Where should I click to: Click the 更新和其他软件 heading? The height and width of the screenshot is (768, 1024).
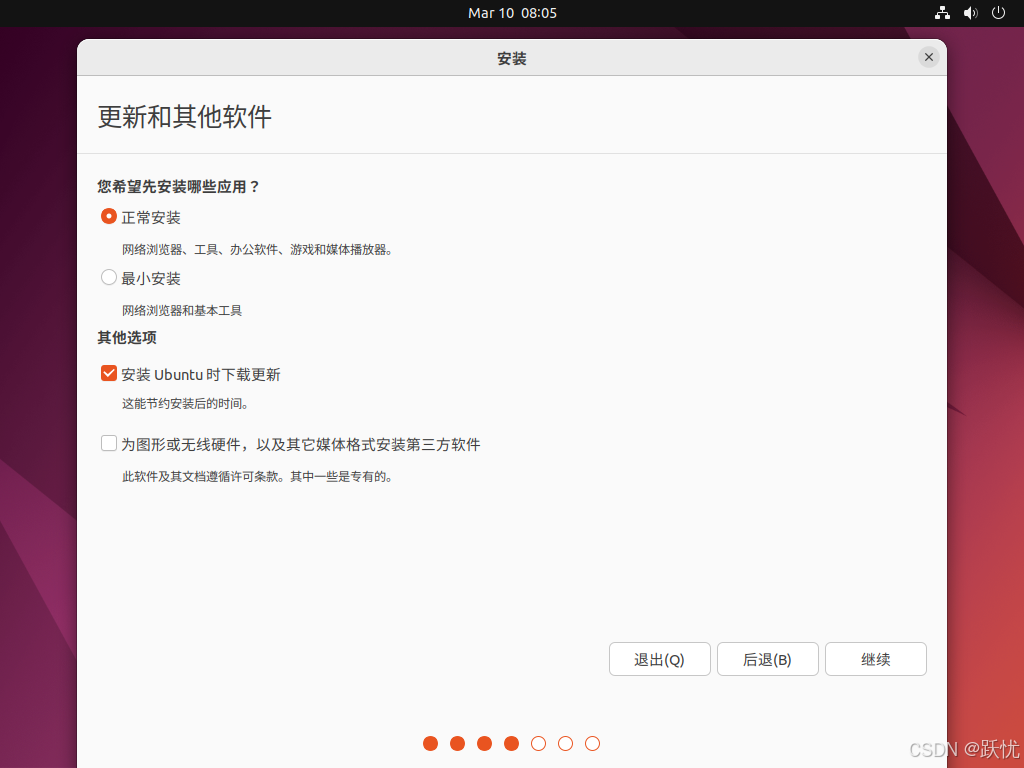point(184,117)
